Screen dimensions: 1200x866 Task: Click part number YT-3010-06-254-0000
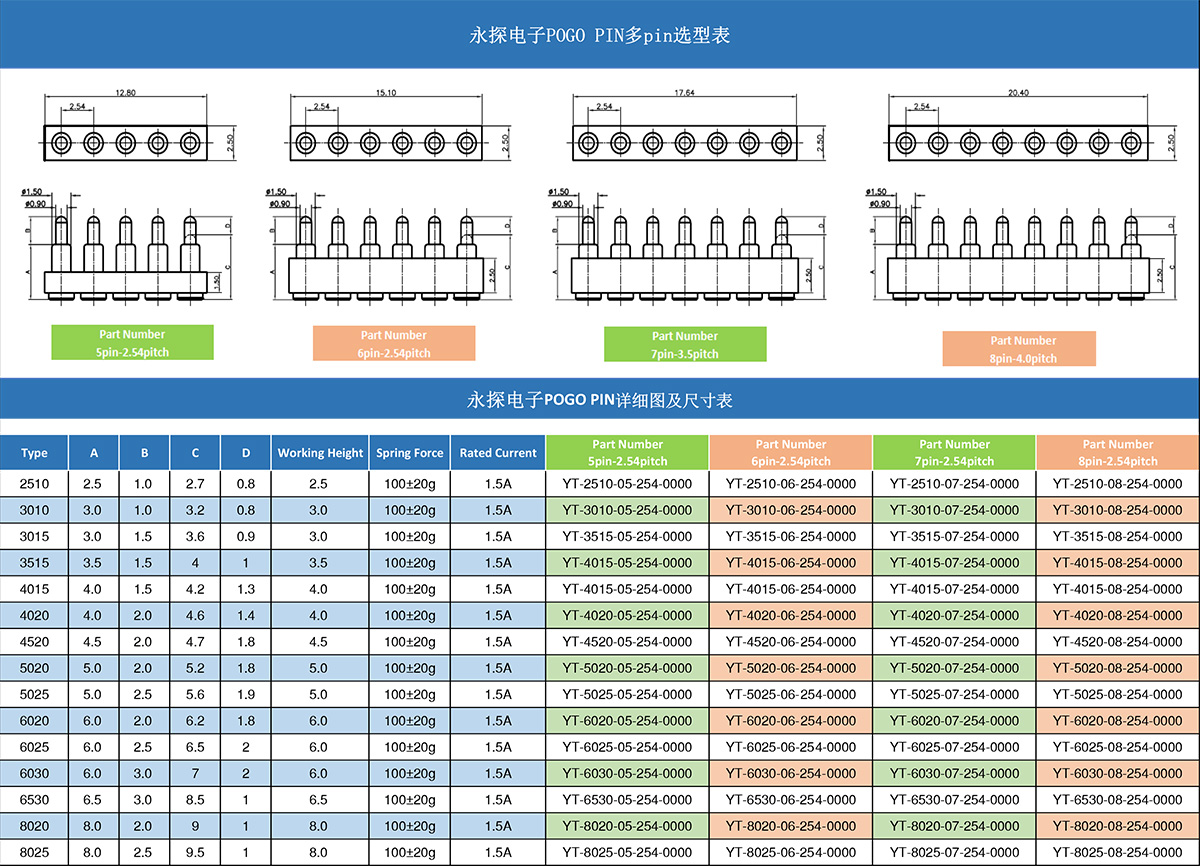pyautogui.click(x=791, y=510)
